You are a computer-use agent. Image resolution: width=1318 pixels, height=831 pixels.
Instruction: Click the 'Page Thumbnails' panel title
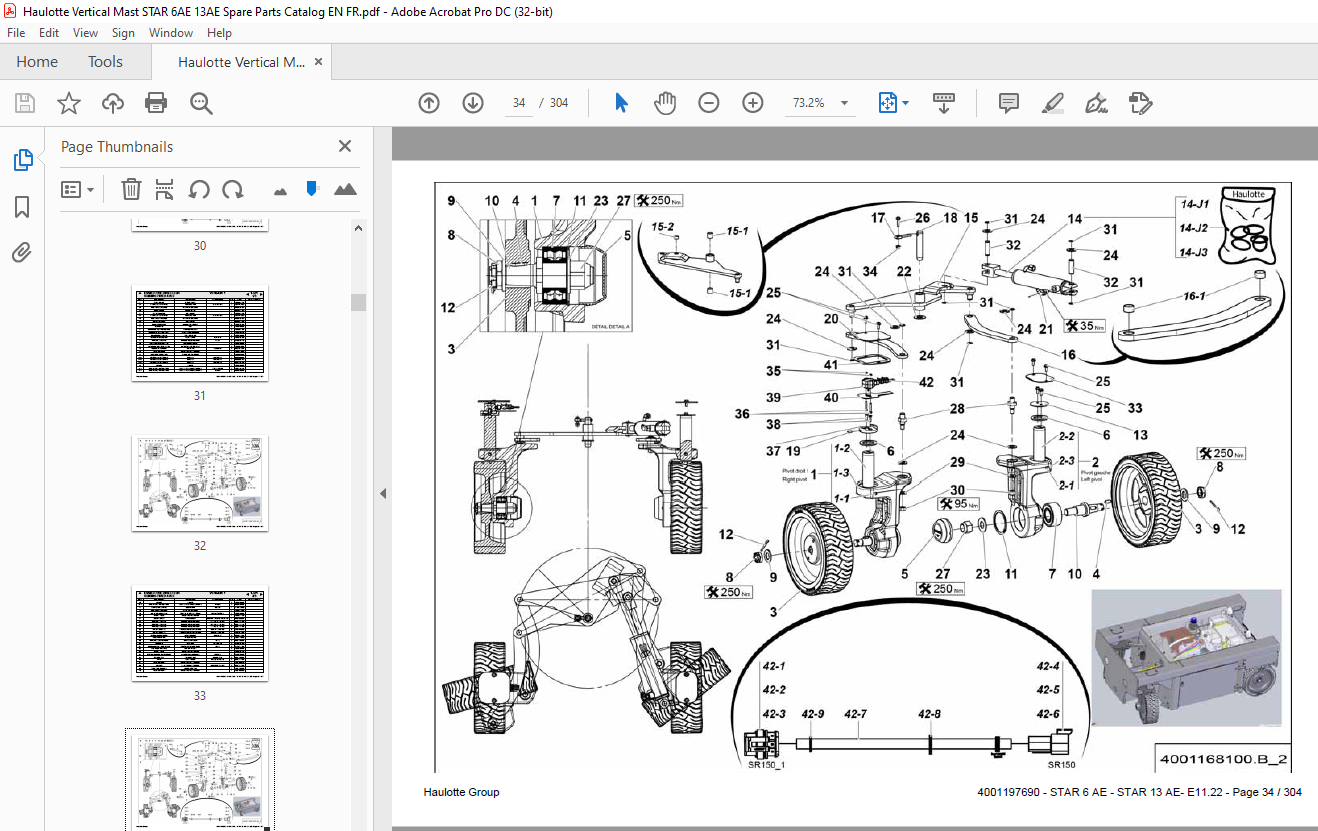pyautogui.click(x=117, y=146)
